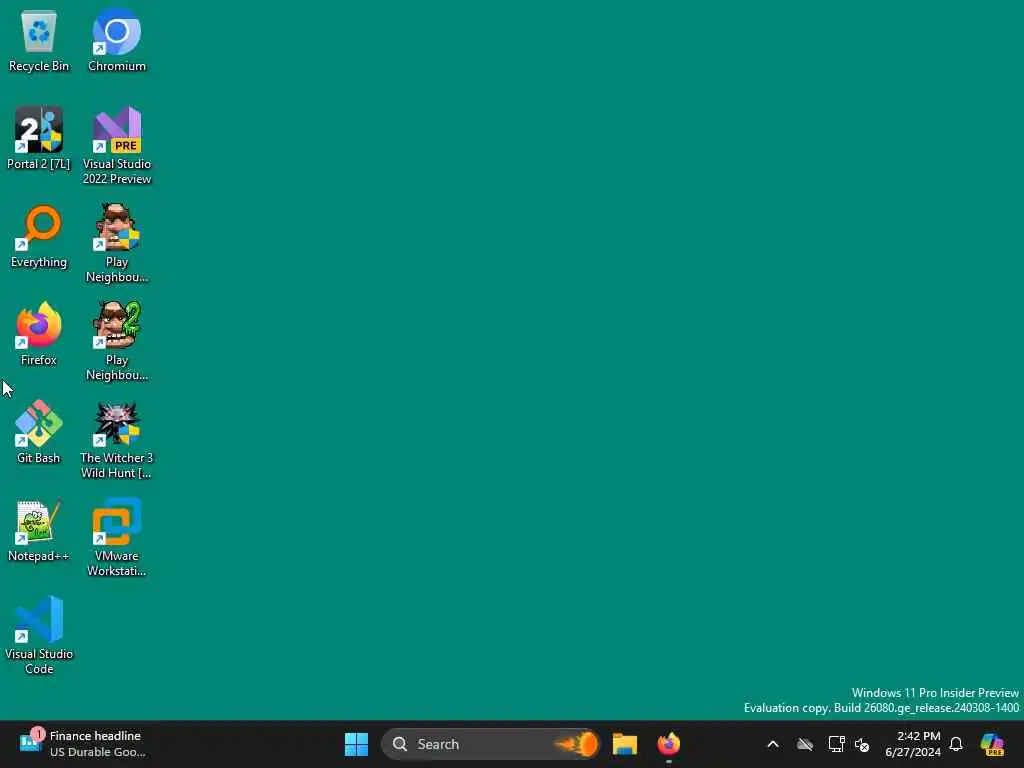Image resolution: width=1024 pixels, height=768 pixels.
Task: Open the notification bell
Action: click(956, 744)
